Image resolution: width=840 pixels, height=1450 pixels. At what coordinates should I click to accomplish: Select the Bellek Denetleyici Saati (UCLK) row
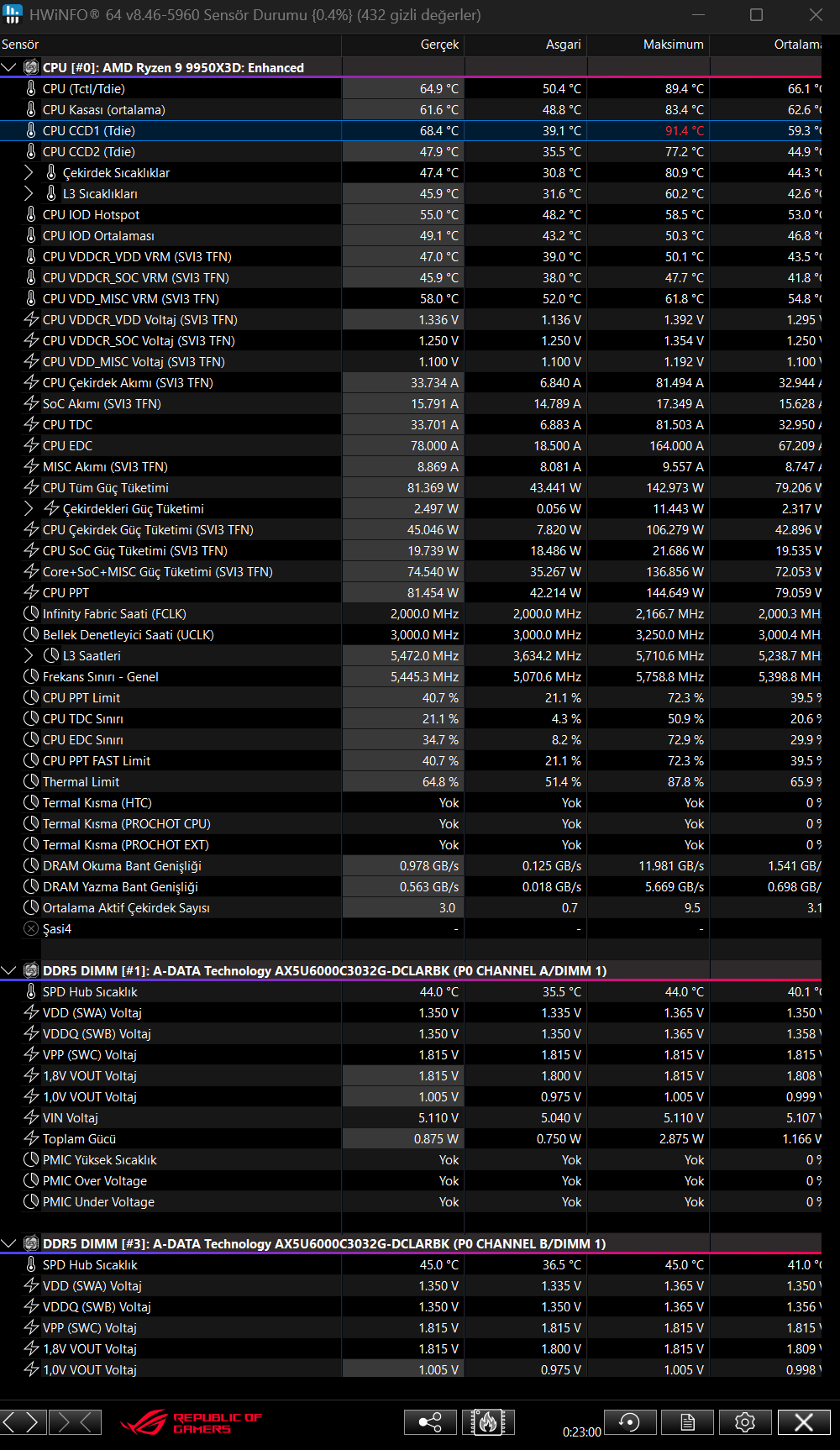pos(412,634)
